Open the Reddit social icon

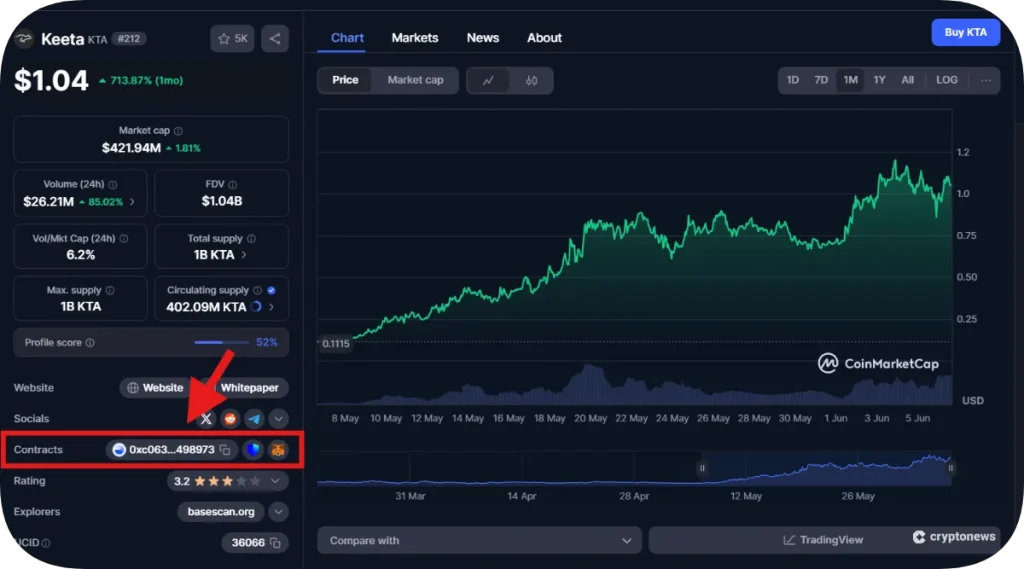(230, 419)
